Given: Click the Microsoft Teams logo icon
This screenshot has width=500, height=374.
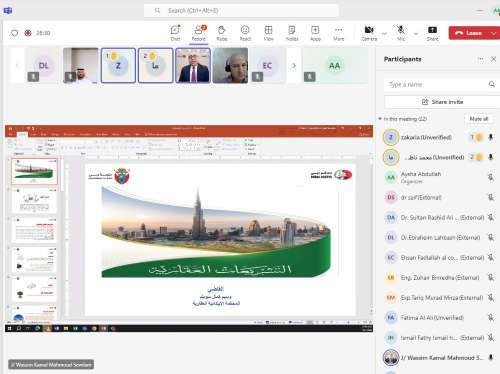Looking at the screenshot, I should [8, 10].
